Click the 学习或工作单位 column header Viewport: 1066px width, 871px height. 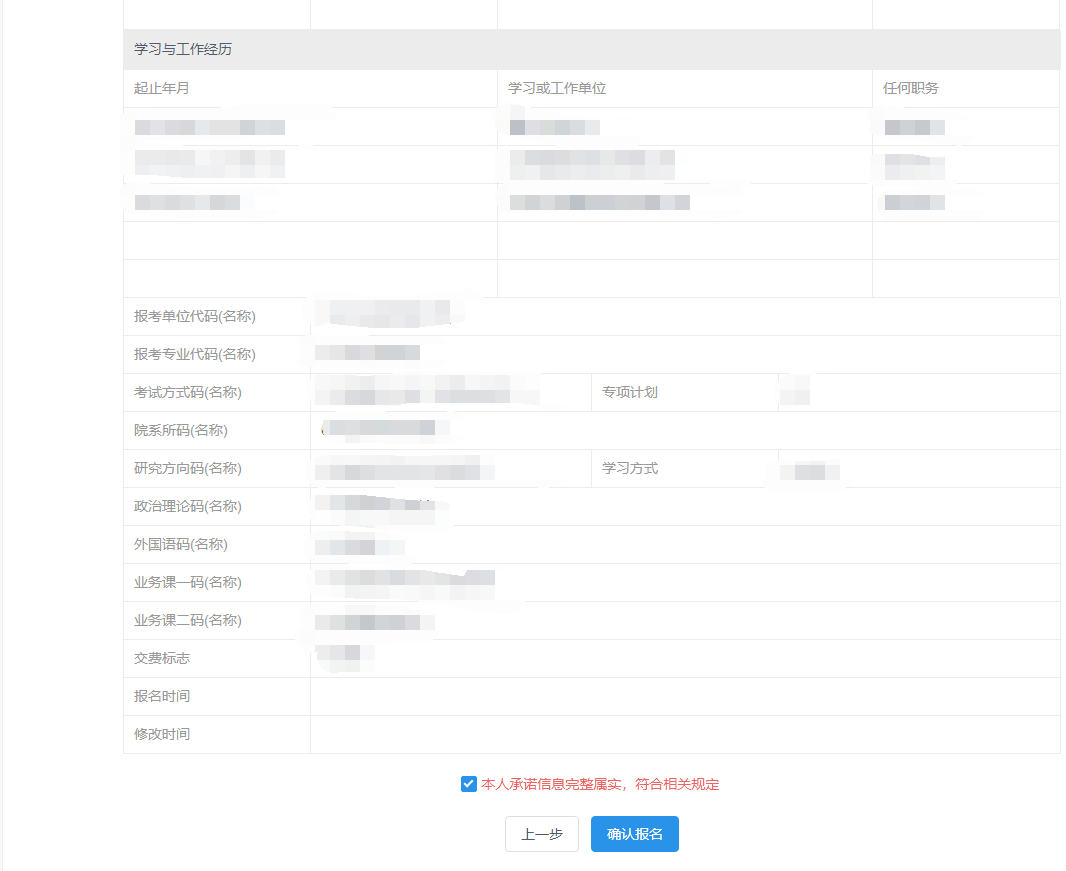[557, 88]
